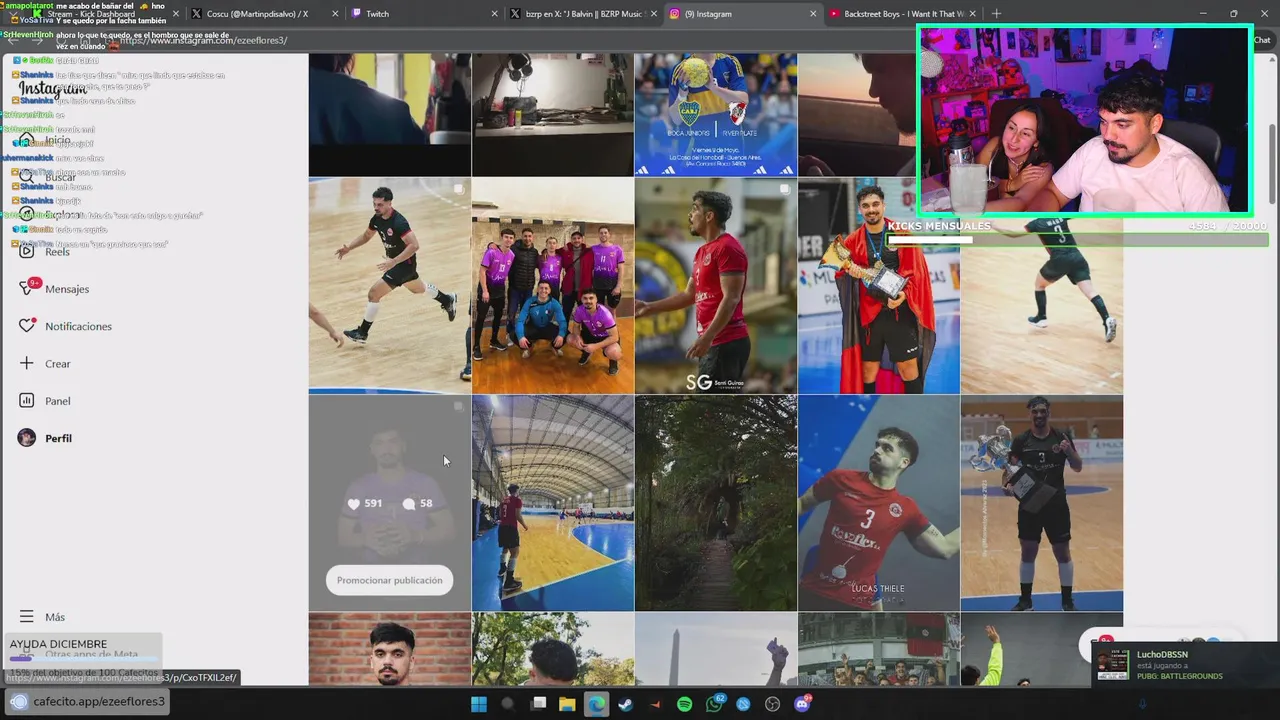Open Panel label in sidebar
The width and height of the screenshot is (1280, 720).
click(x=58, y=401)
